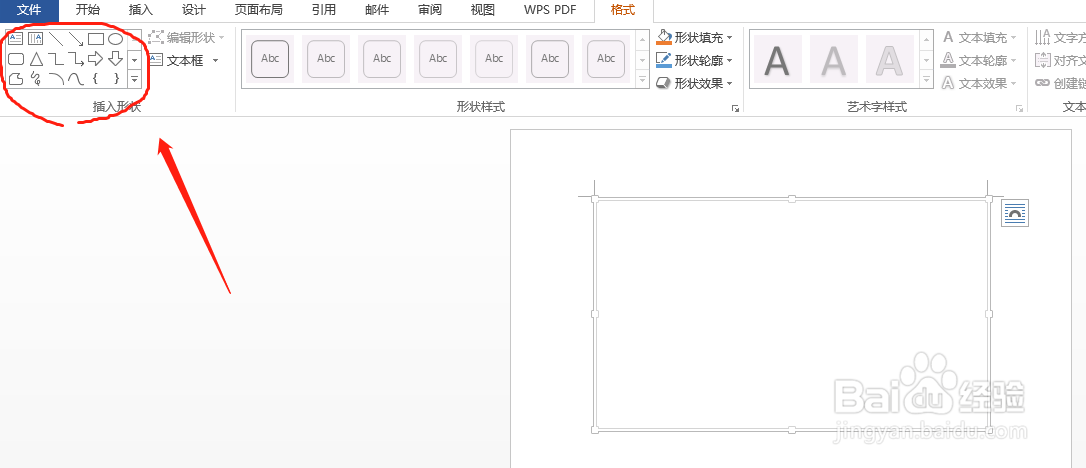Open the 编辑形状 dropdown arrow

[222, 38]
